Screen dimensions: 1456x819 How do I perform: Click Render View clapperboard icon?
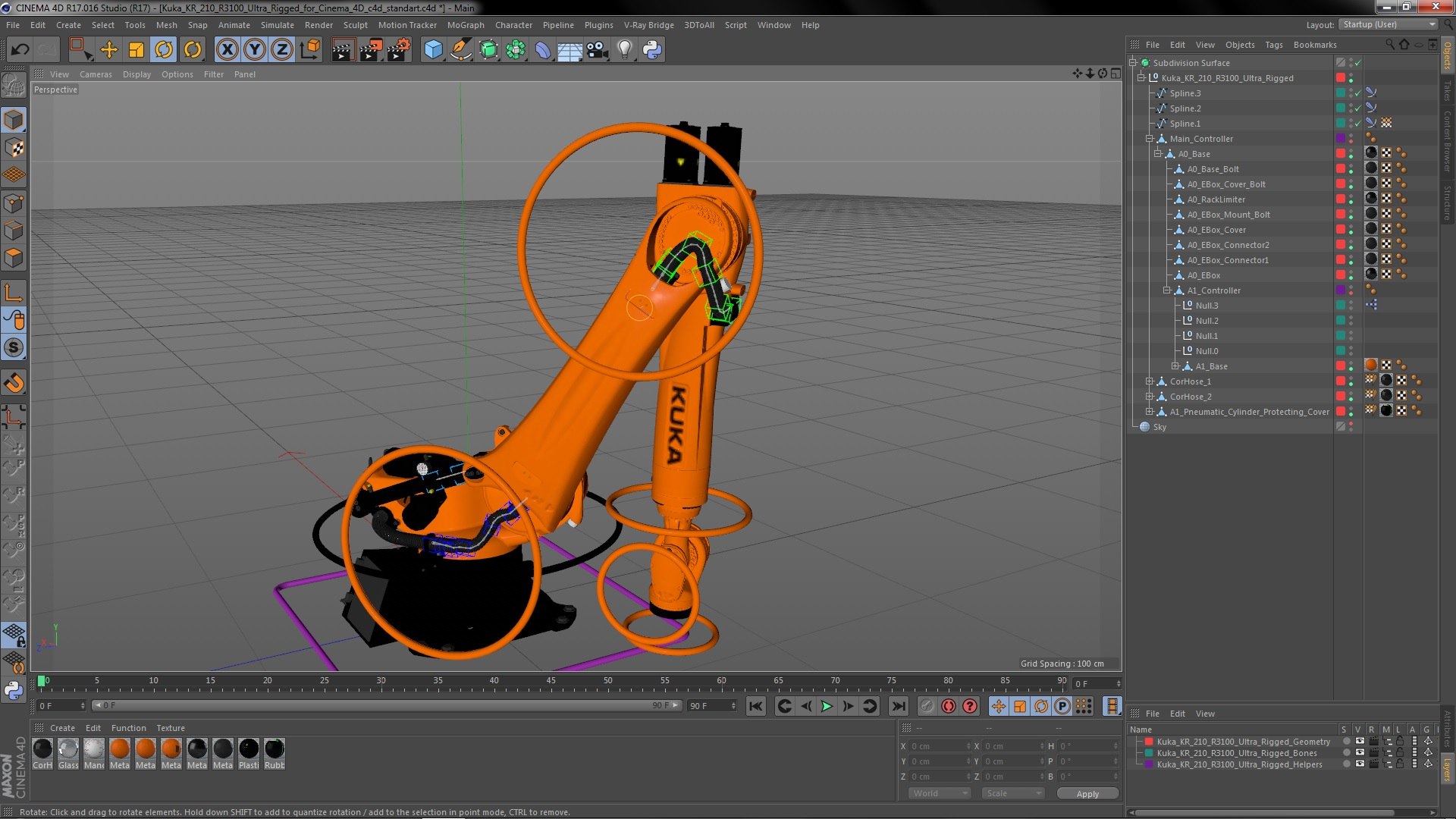coord(343,50)
